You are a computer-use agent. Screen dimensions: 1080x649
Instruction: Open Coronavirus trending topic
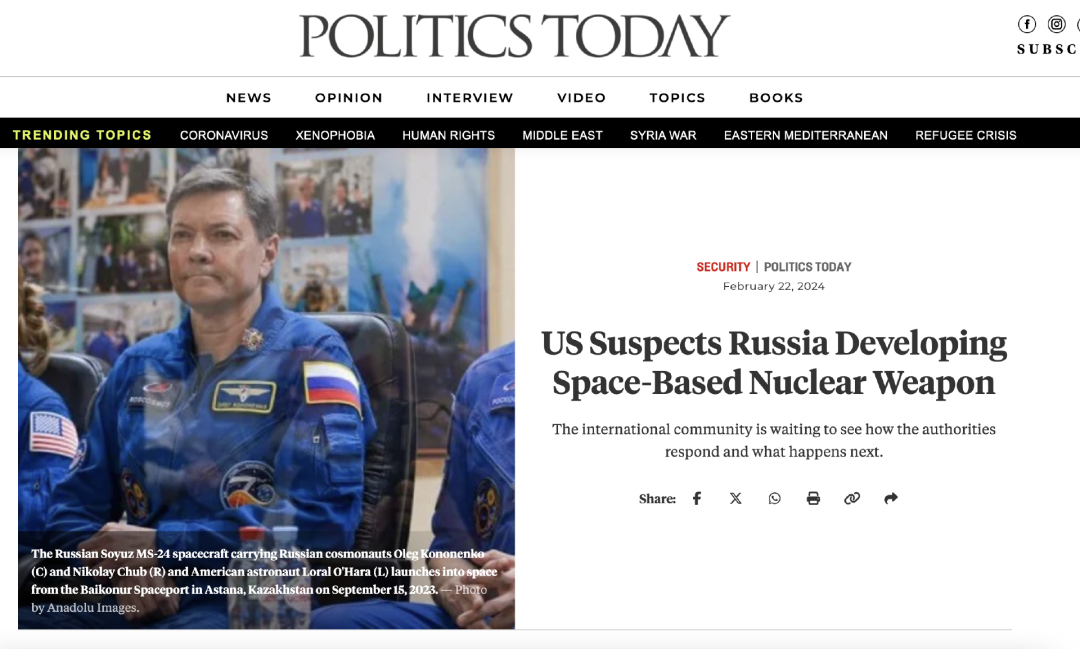(224, 135)
